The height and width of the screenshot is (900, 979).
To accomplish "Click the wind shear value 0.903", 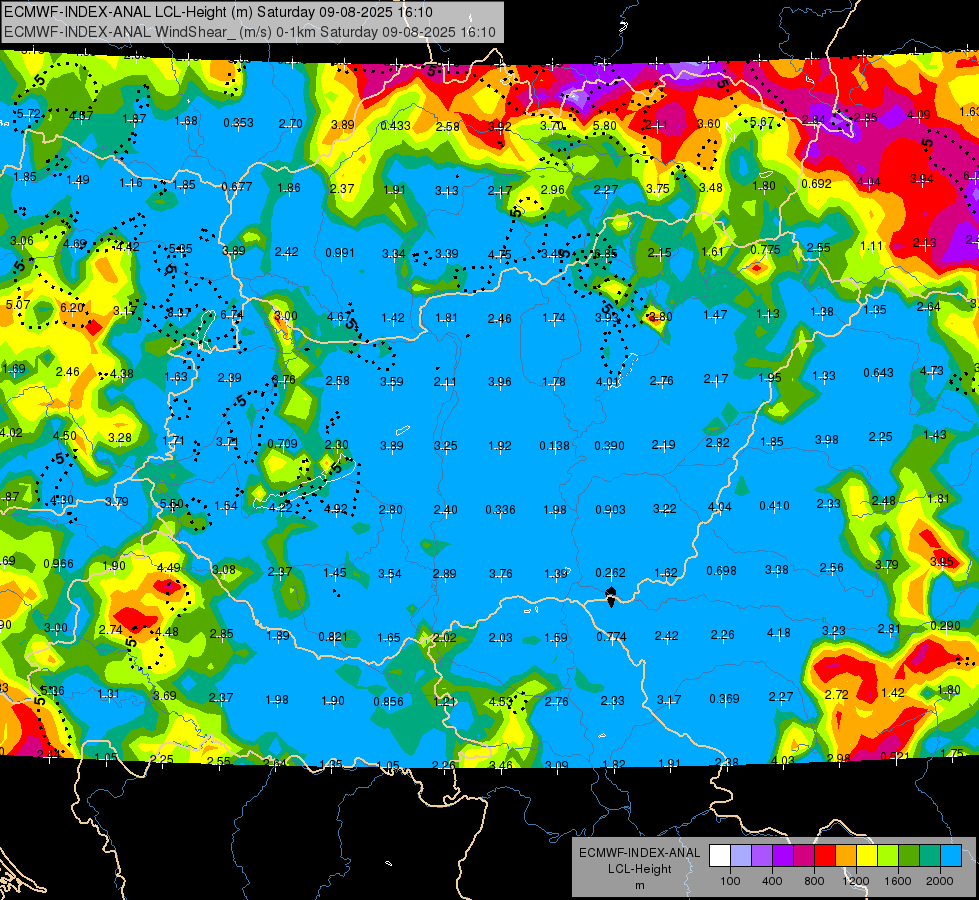I will tap(611, 510).
